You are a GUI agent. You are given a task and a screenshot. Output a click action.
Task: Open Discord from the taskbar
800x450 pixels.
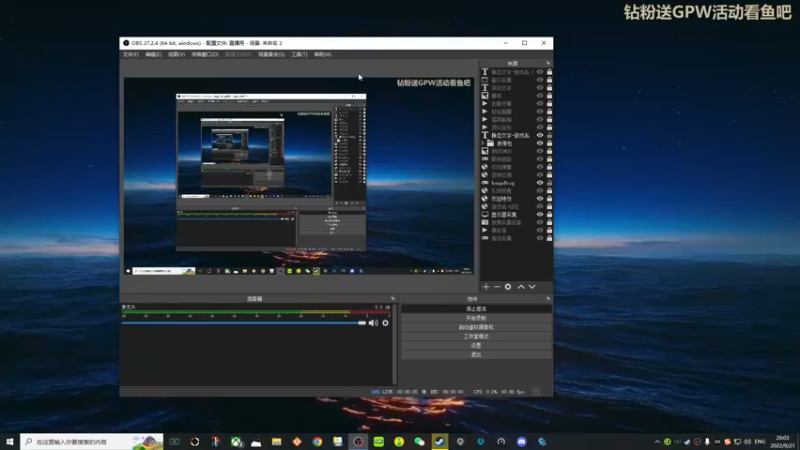(521, 442)
